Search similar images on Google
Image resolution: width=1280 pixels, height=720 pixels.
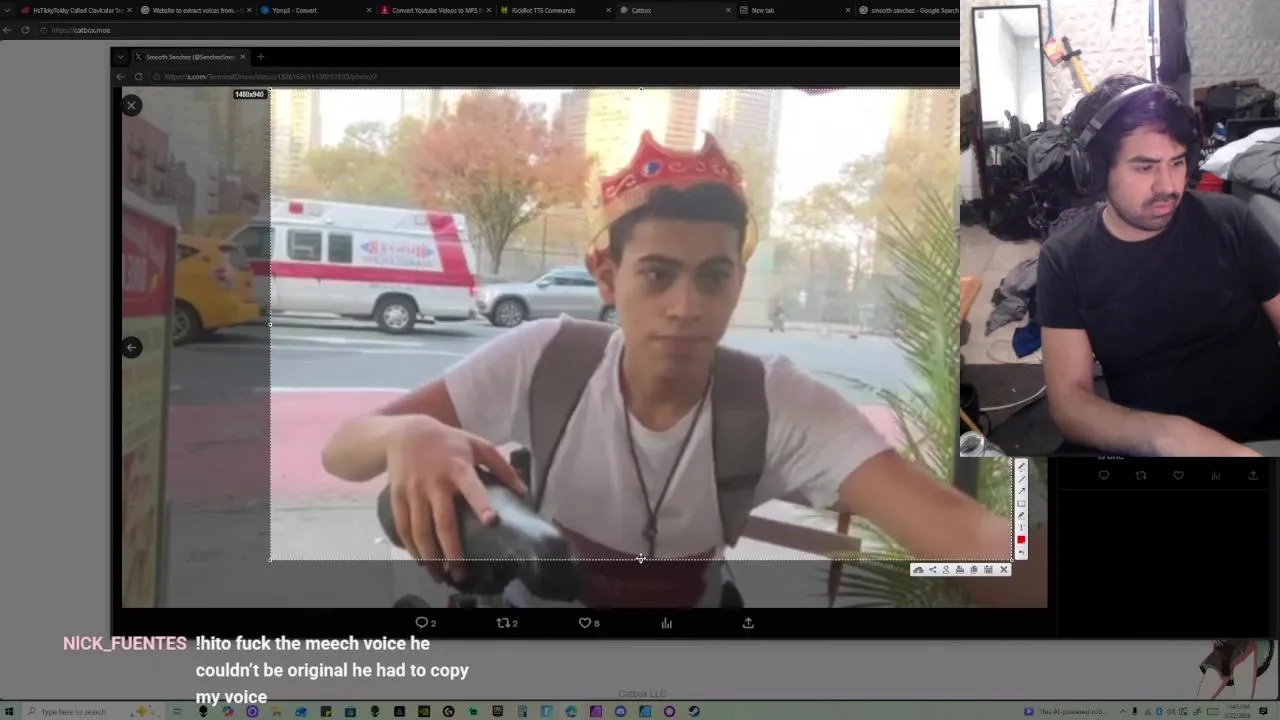[x=946, y=570]
